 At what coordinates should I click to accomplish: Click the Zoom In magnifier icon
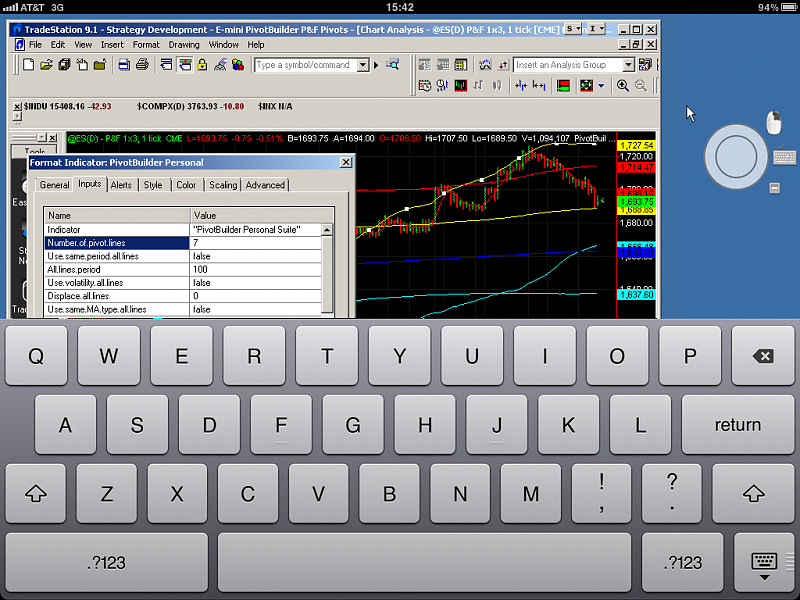coord(623,86)
